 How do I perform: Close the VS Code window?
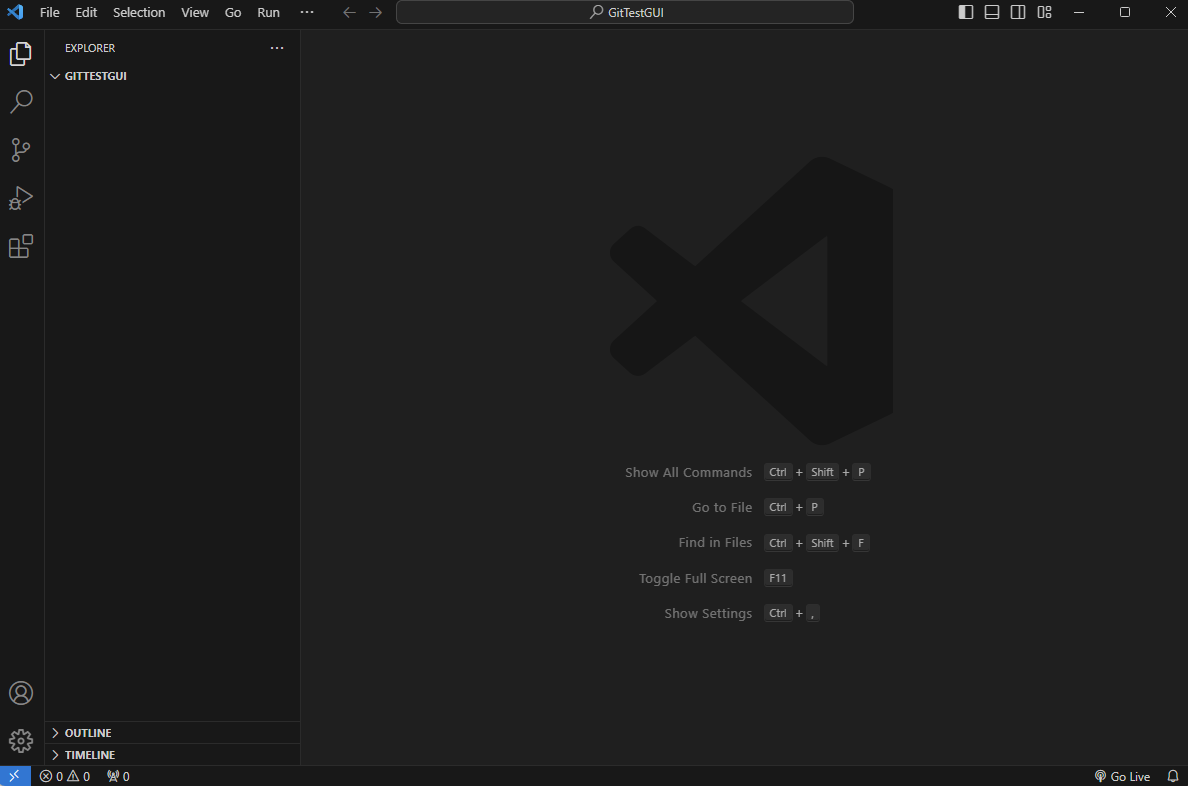coord(1170,12)
